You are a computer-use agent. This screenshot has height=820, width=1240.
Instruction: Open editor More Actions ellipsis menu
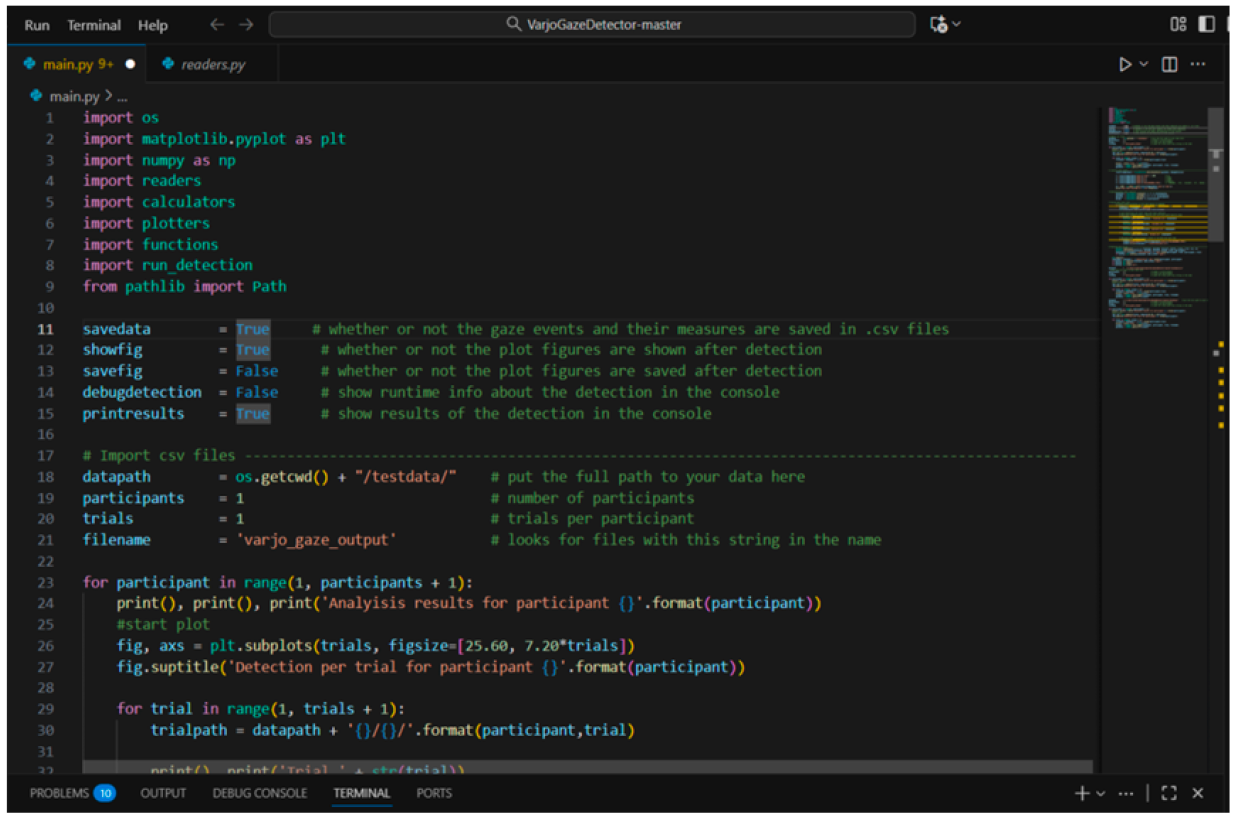[x=1198, y=64]
